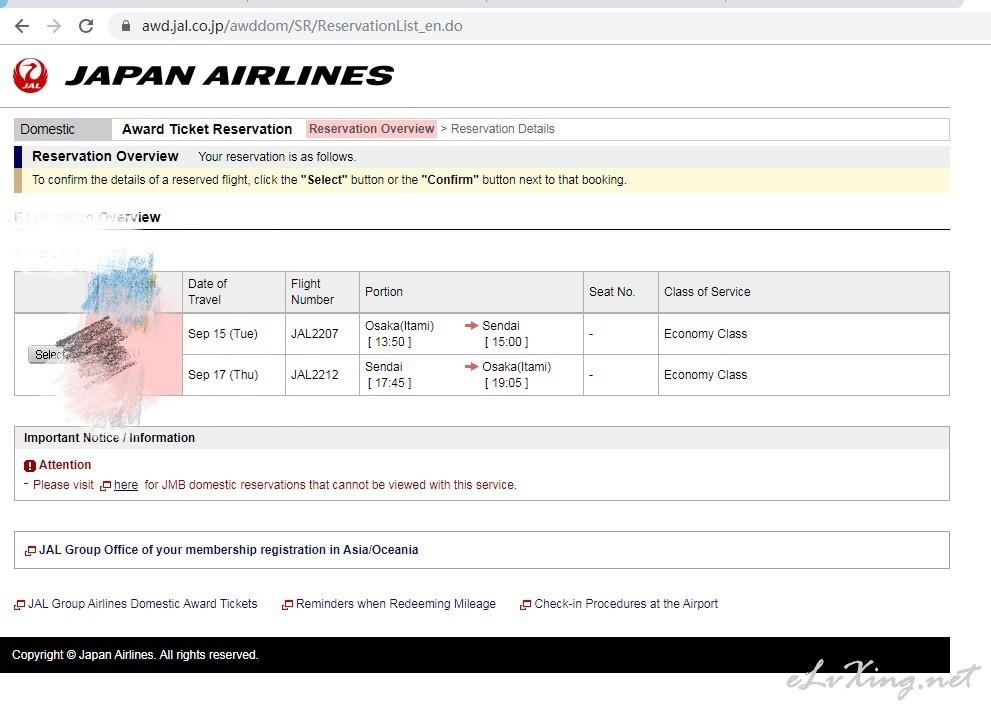Open Check-in Procedures at the Airport link
Screen dimensions: 991x712
pyautogui.click(x=626, y=604)
